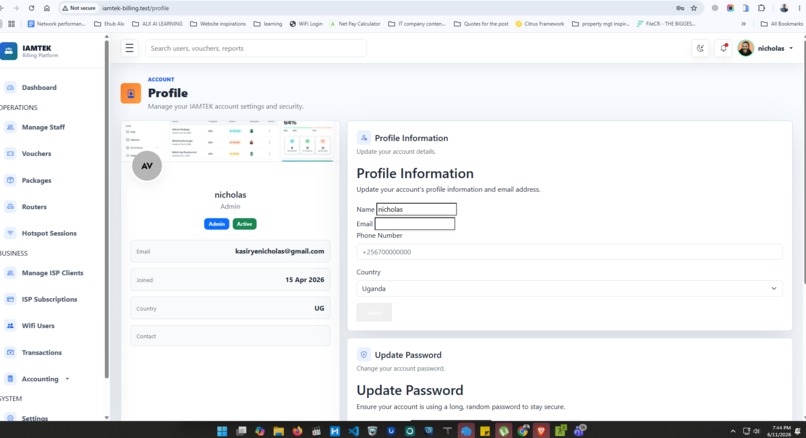Viewport: 806px width, 438px height.
Task: Open Firefox from the taskbar
Action: pos(297,431)
